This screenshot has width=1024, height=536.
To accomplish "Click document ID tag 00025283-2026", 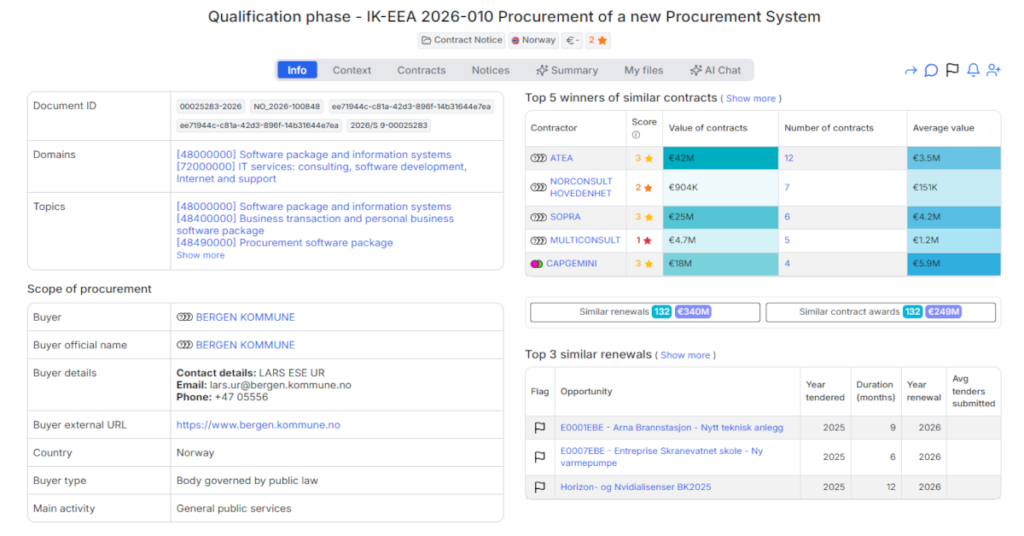I will point(210,106).
